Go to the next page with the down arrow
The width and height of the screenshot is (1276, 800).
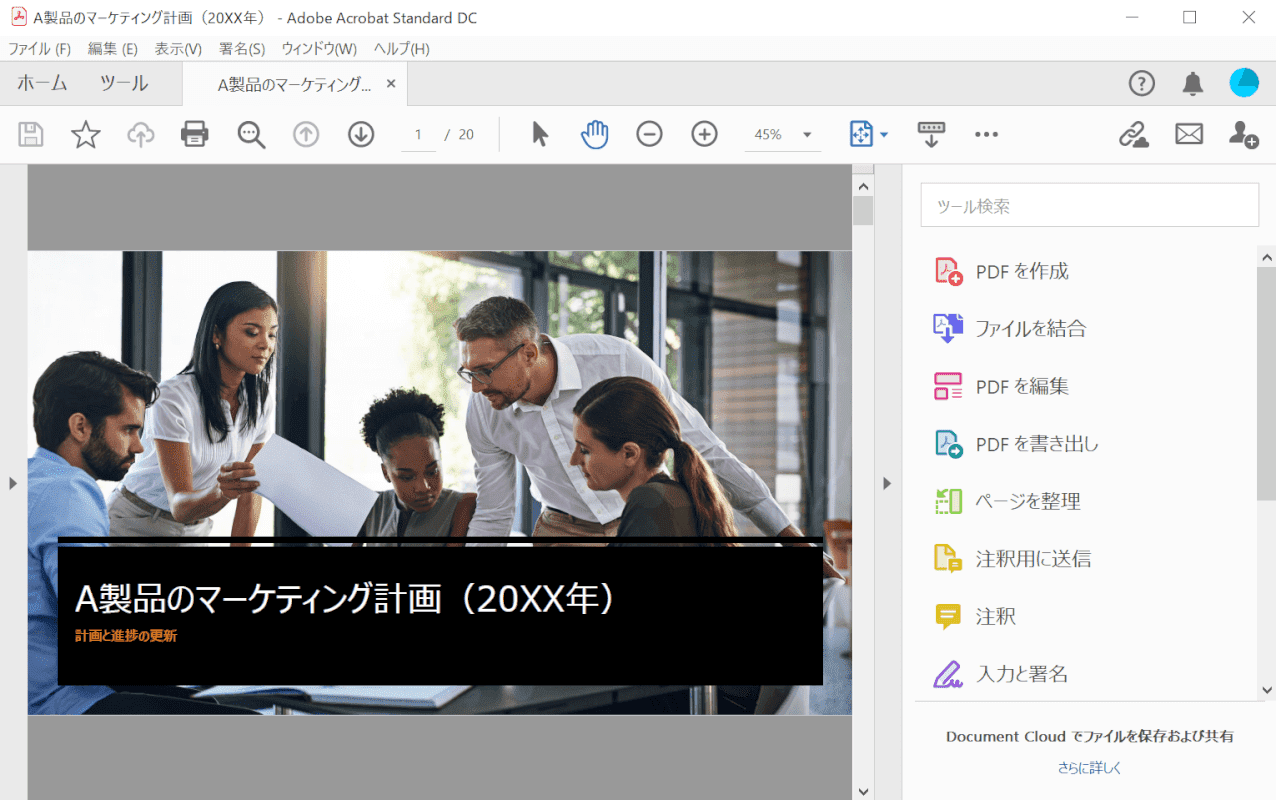[361, 134]
